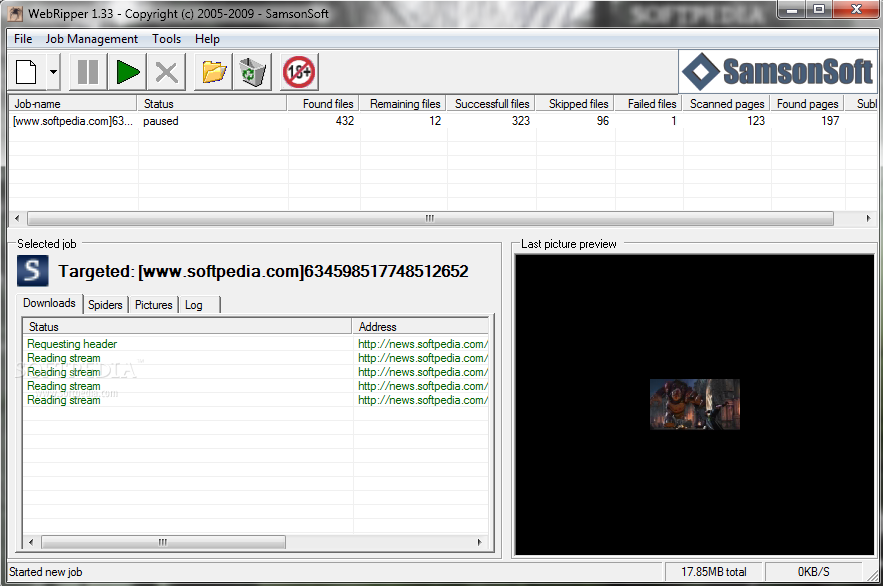Open the download folder icon
Image resolution: width=883 pixels, height=586 pixels.
pyautogui.click(x=213, y=72)
